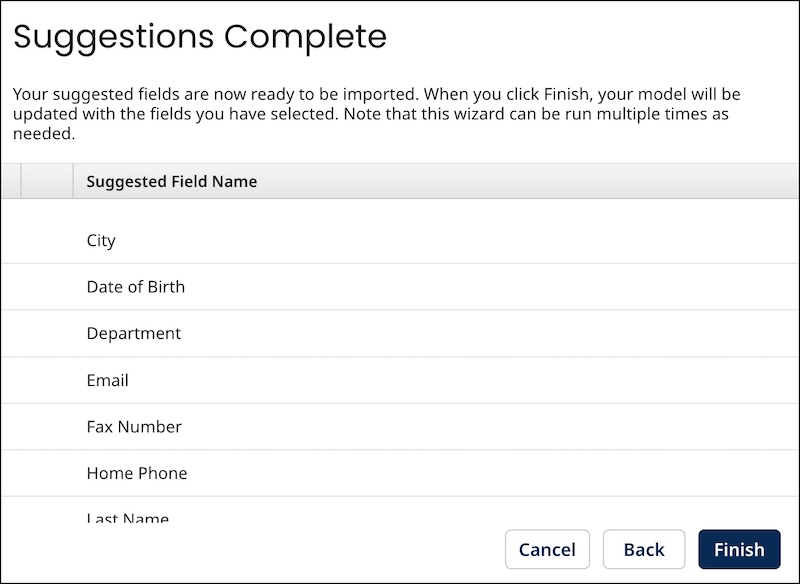Click Finish to import the suggested fields
The image size is (800, 584).
(x=739, y=549)
